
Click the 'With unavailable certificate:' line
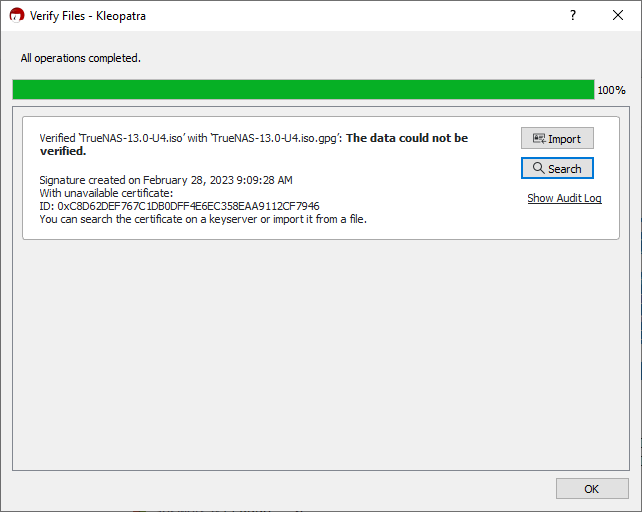click(x=106, y=193)
